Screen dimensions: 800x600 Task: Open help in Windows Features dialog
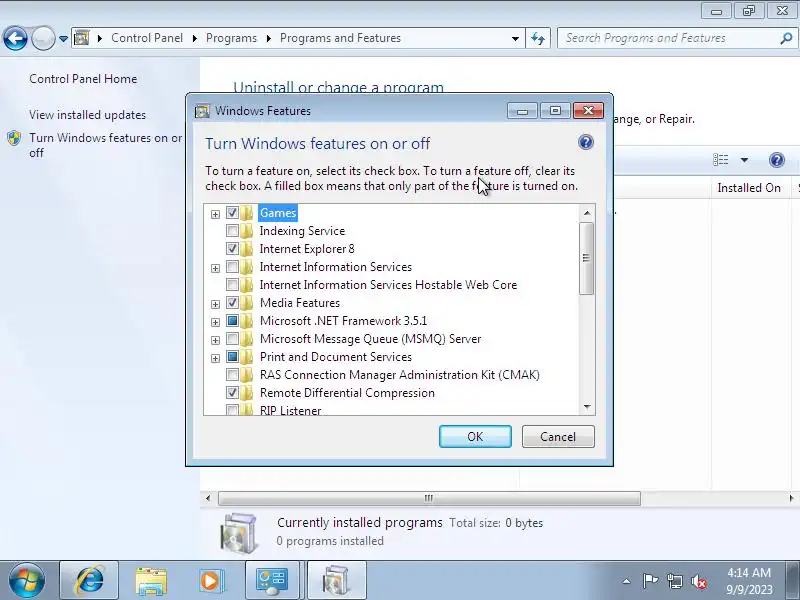coord(586,142)
